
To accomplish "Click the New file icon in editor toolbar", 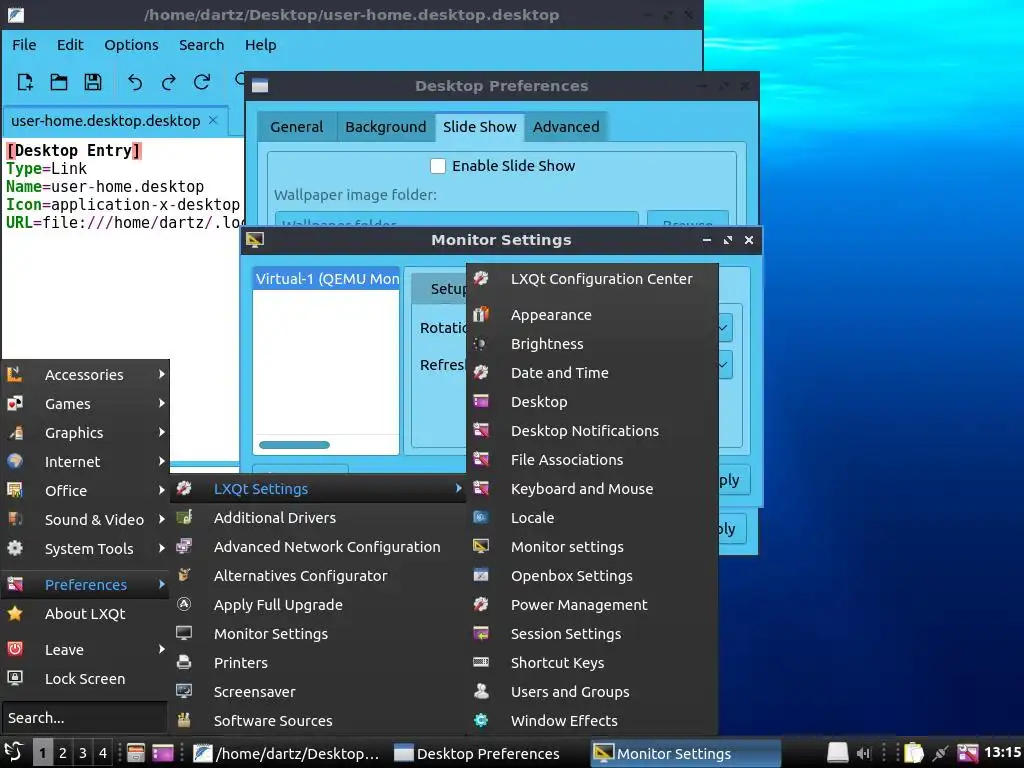I will click(x=25, y=82).
